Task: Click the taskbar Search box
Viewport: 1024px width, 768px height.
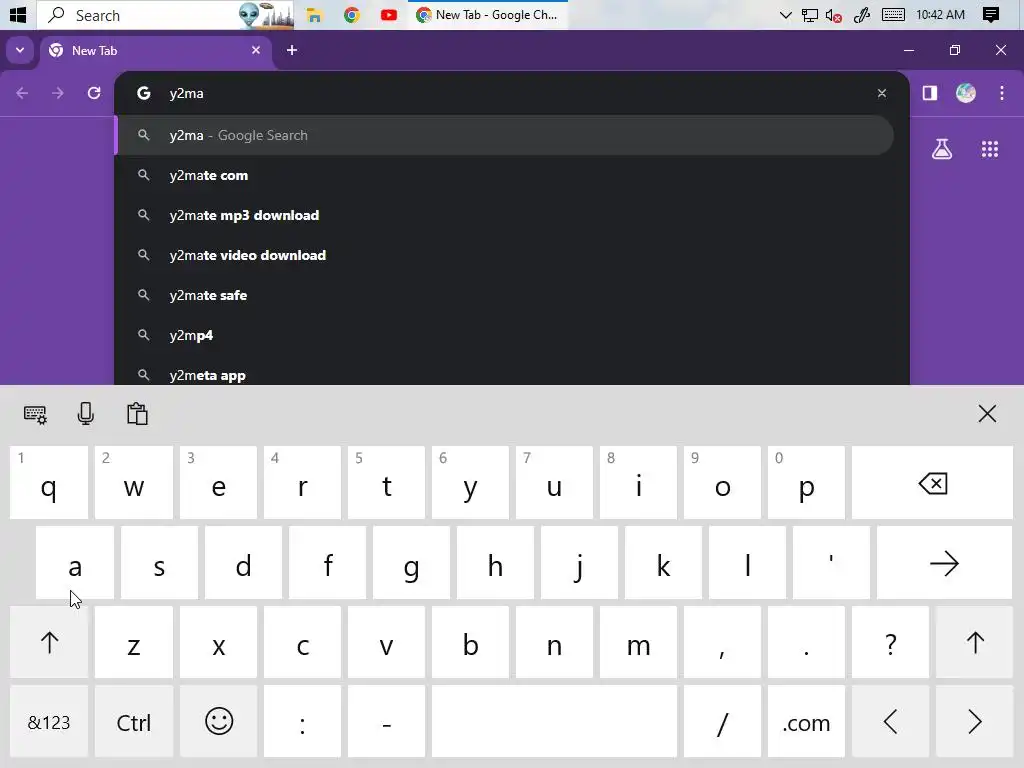Action: pyautogui.click(x=165, y=15)
